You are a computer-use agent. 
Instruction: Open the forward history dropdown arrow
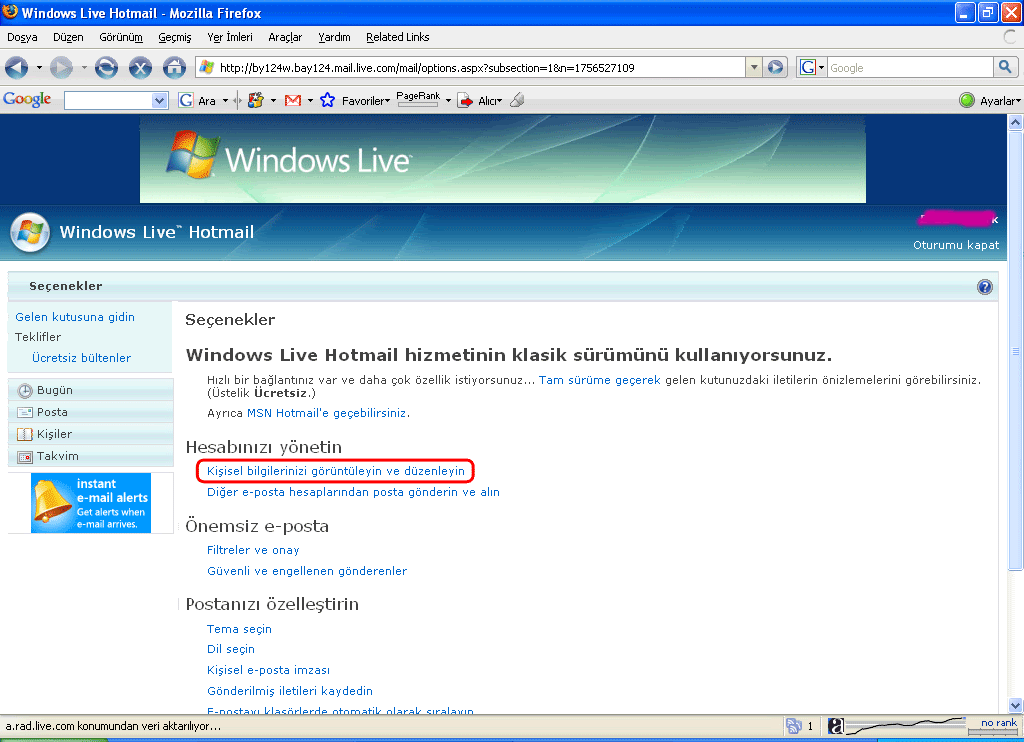[x=84, y=67]
